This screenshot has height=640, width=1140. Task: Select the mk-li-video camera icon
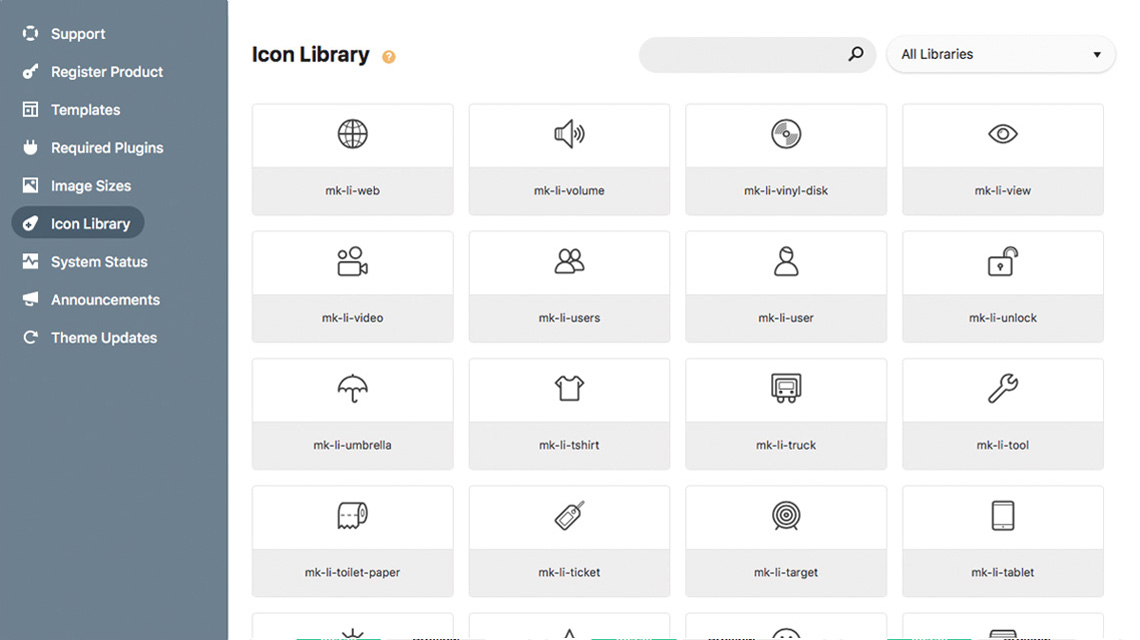pos(352,261)
